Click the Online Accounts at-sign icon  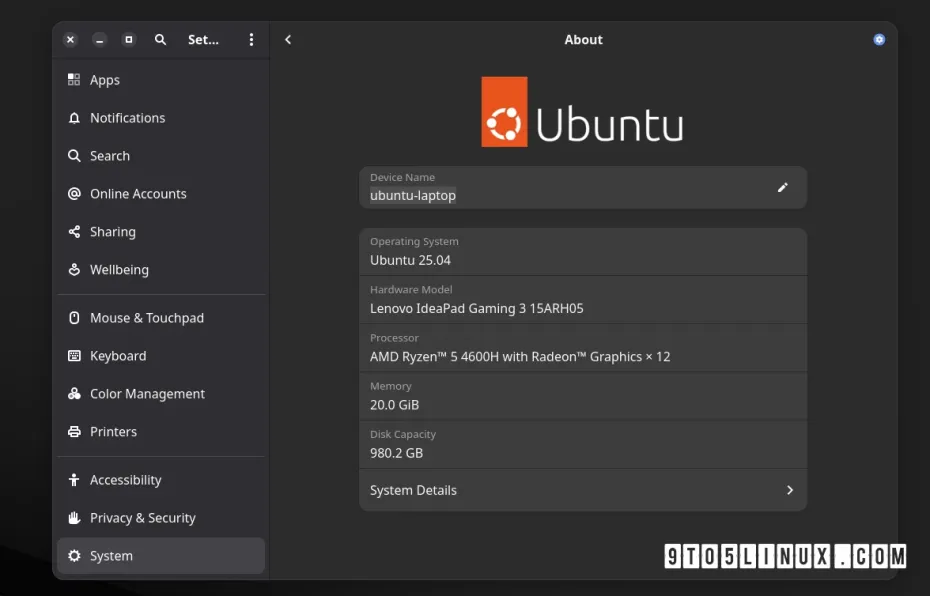coord(74,193)
